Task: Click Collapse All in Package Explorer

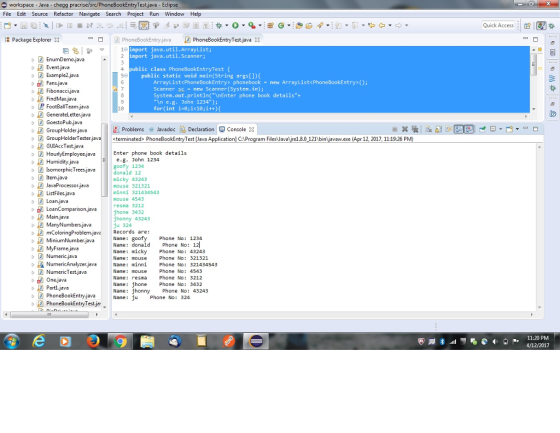Action: (x=66, y=51)
